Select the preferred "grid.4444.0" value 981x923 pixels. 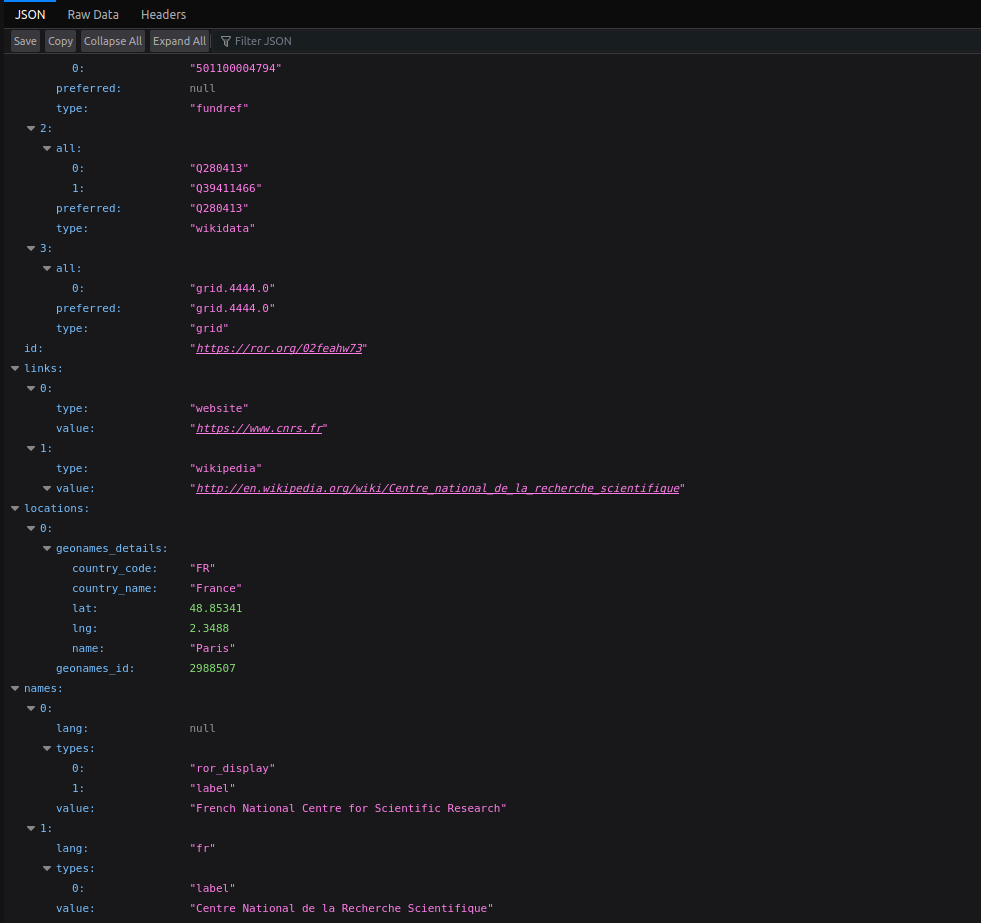(x=232, y=308)
